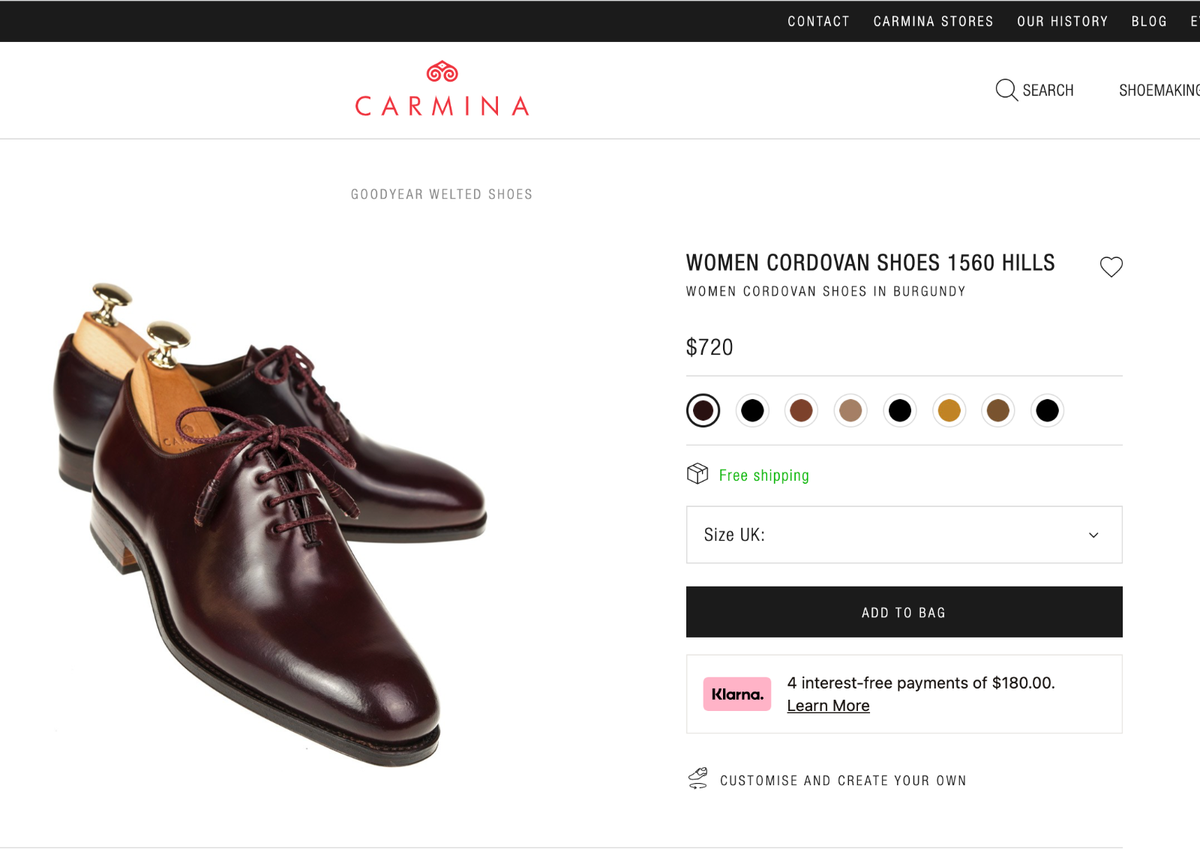Visit the Our History page
The height and width of the screenshot is (855, 1200).
tap(1062, 21)
